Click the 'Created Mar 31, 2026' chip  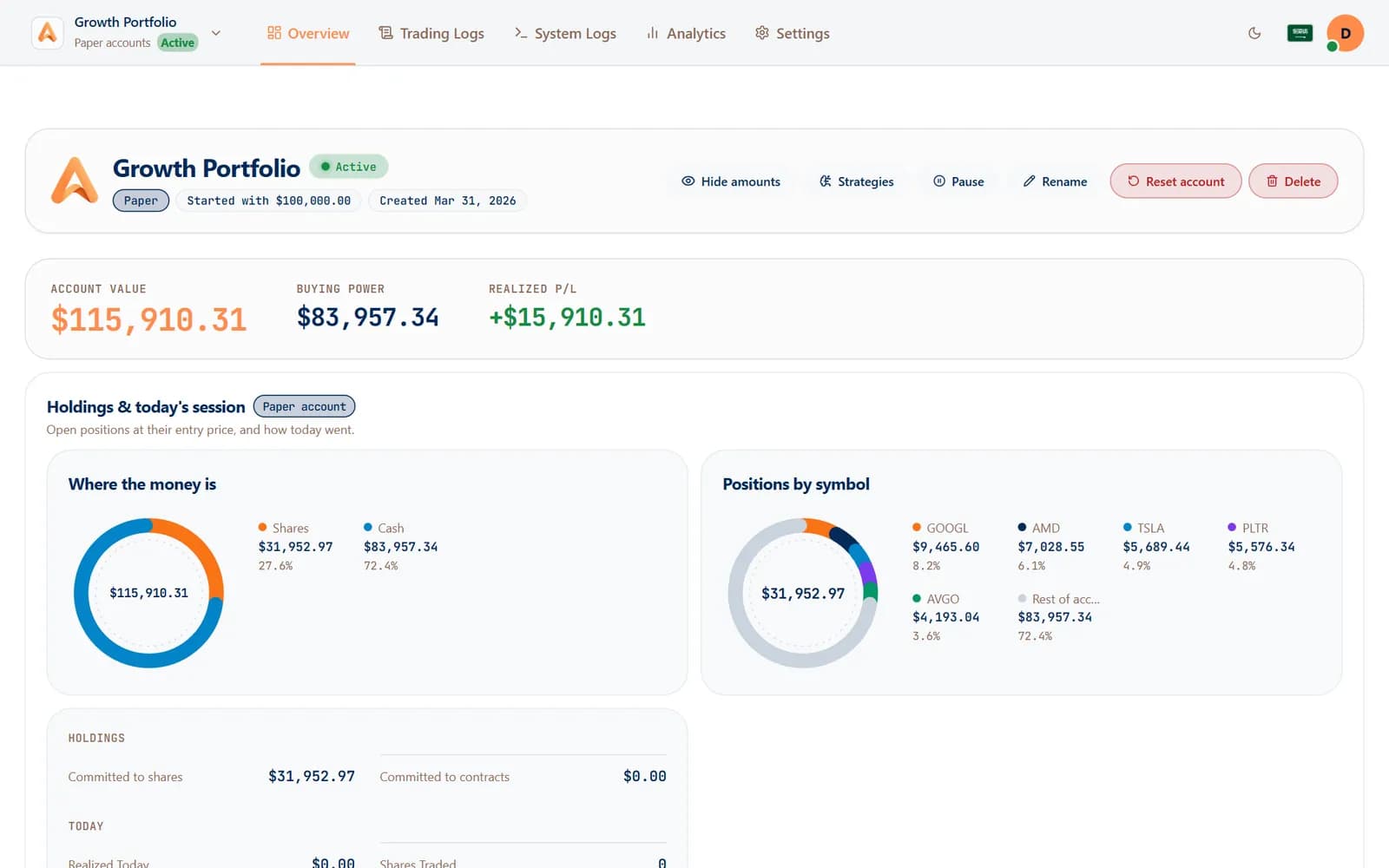coord(447,201)
